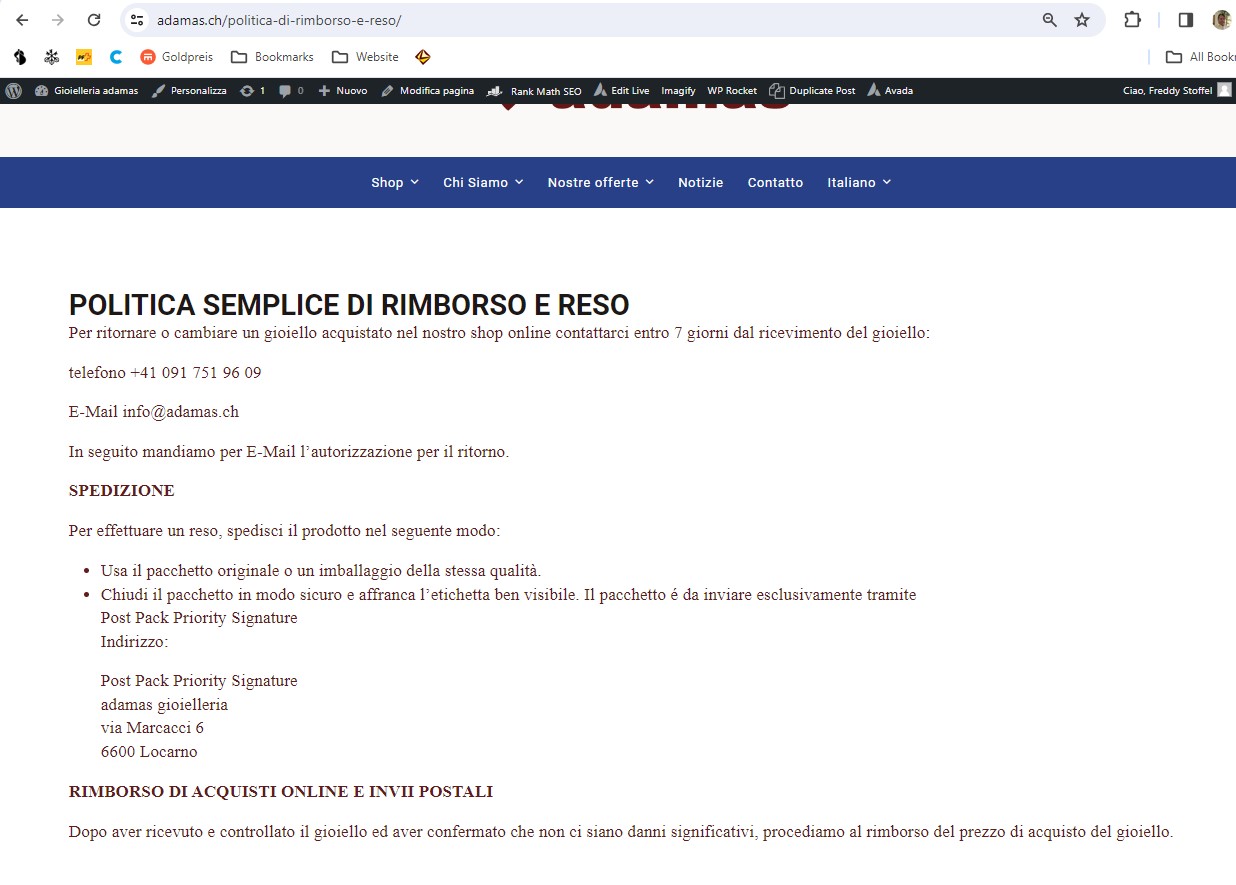Open the WordPress logo menu
This screenshot has height=885, width=1236.
point(14,90)
